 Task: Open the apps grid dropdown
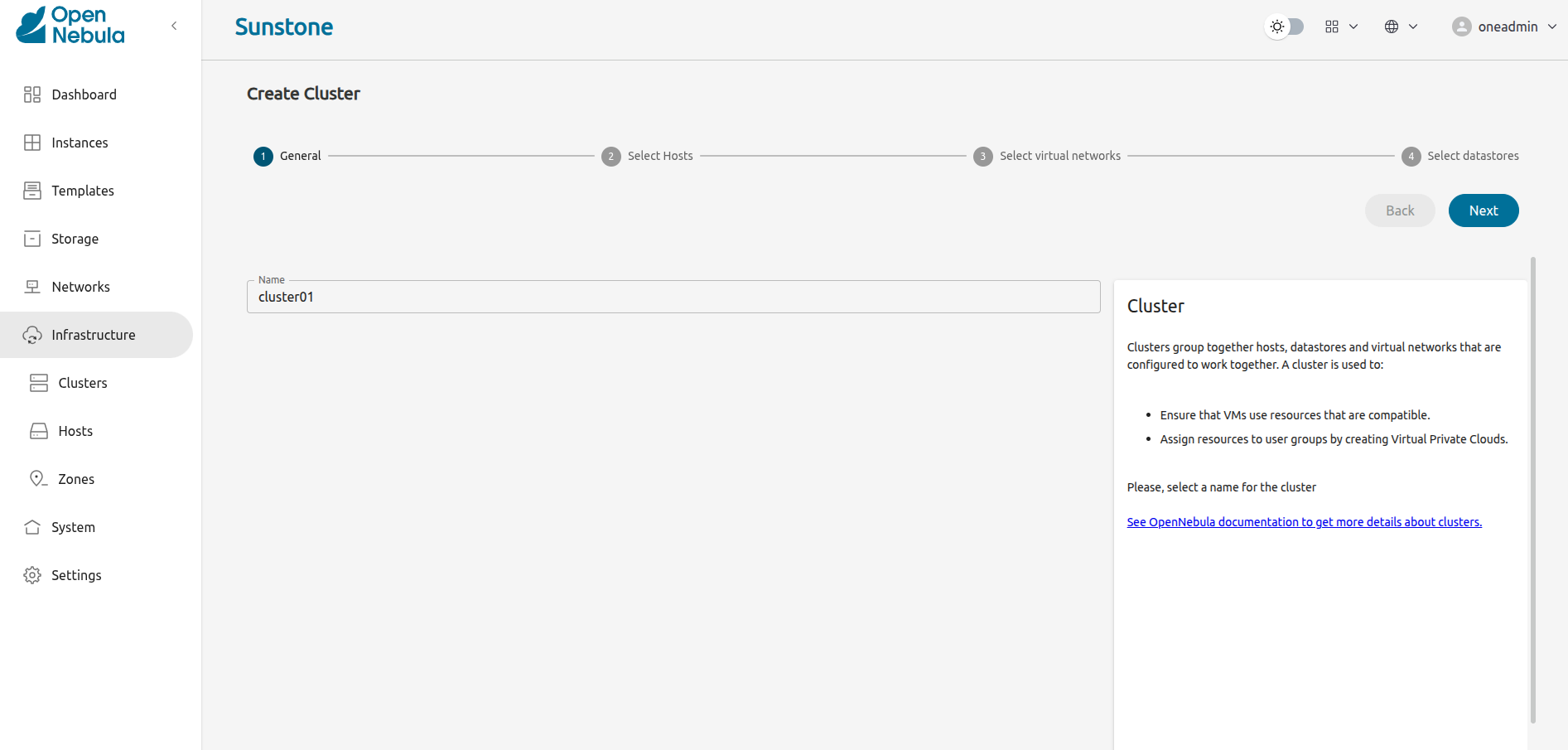(x=1340, y=27)
